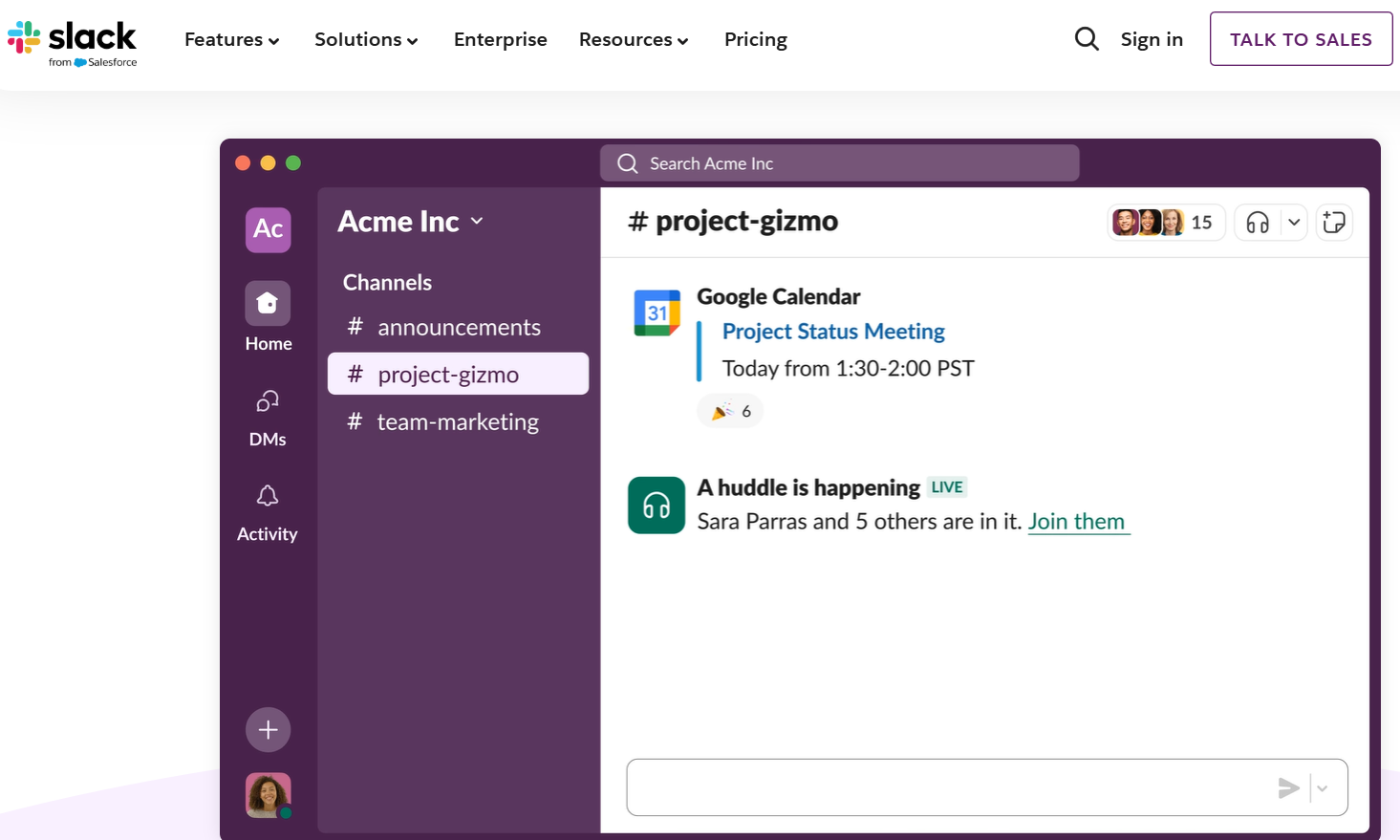The width and height of the screenshot is (1400, 840).
Task: Open DMs in the sidebar
Action: [x=268, y=419]
